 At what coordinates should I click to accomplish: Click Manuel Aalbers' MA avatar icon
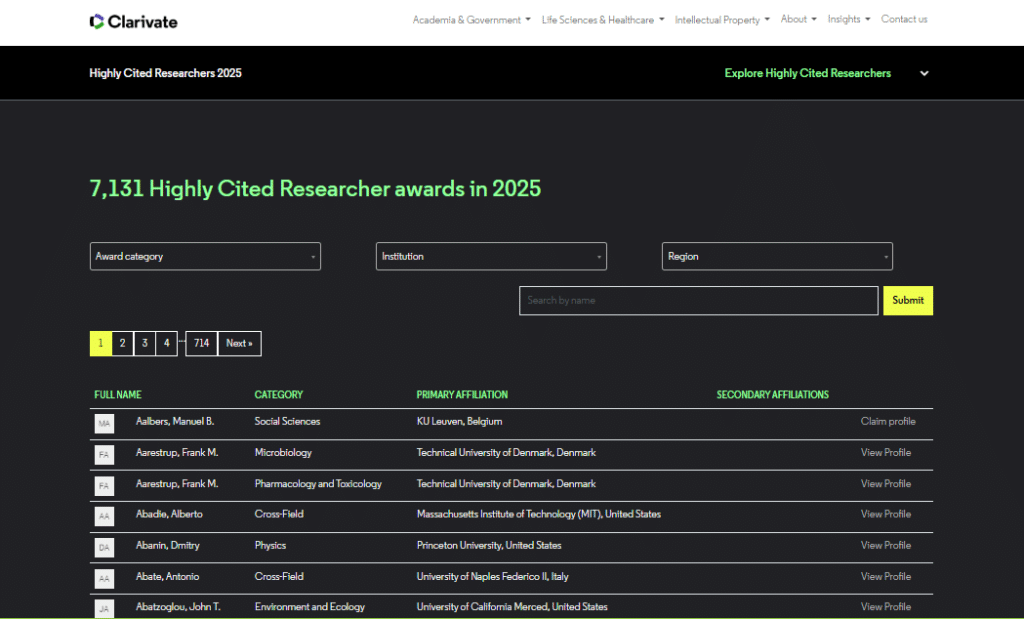pyautogui.click(x=104, y=424)
